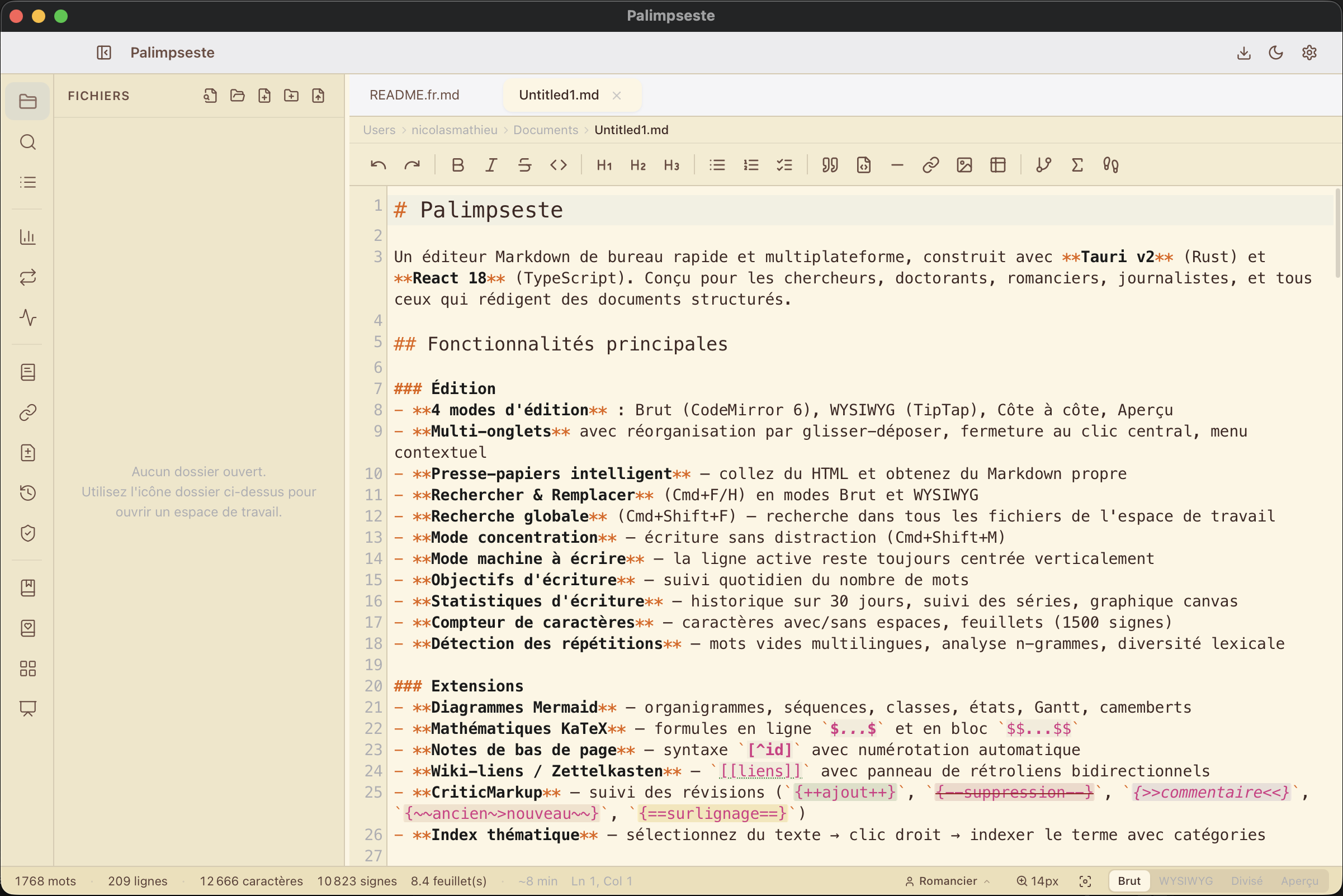The width and height of the screenshot is (1343, 896).
Task: Insert a Mermaid diagram
Action: tap(1043, 165)
